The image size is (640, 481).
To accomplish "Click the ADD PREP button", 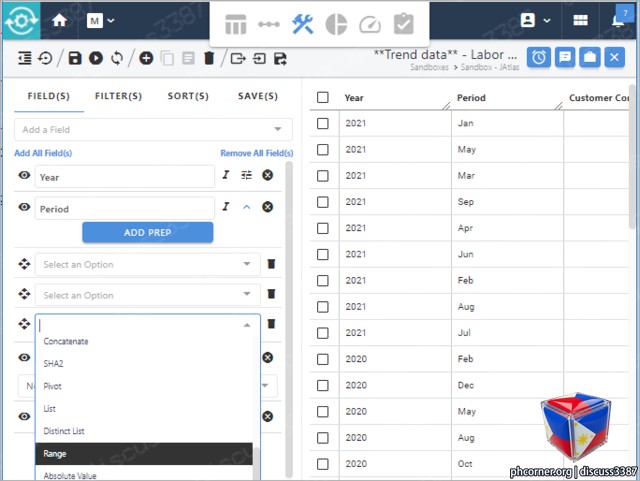I will point(148,232).
